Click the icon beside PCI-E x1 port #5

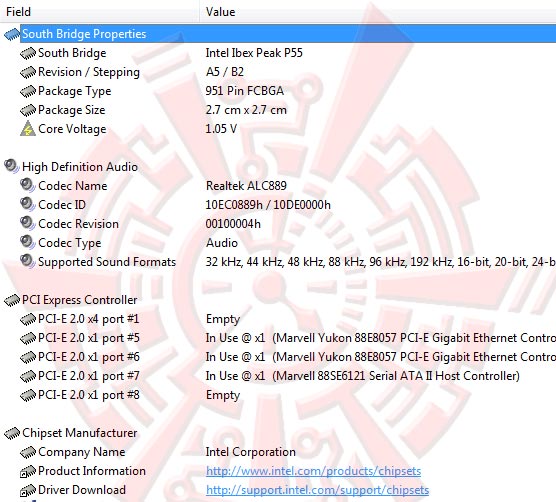[x=28, y=338]
